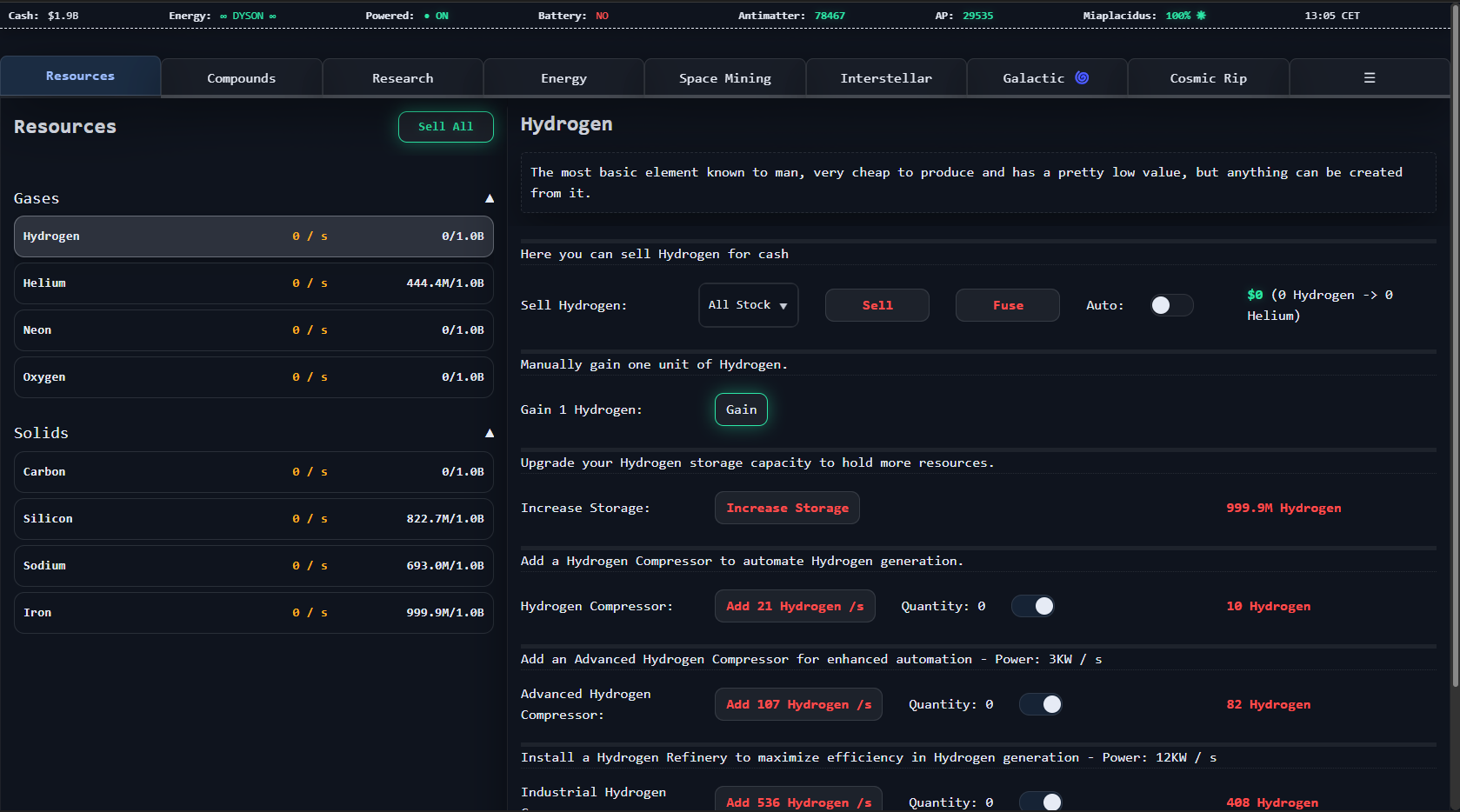The width and height of the screenshot is (1460, 812).
Task: Open the Interstellar tab
Action: (x=886, y=77)
